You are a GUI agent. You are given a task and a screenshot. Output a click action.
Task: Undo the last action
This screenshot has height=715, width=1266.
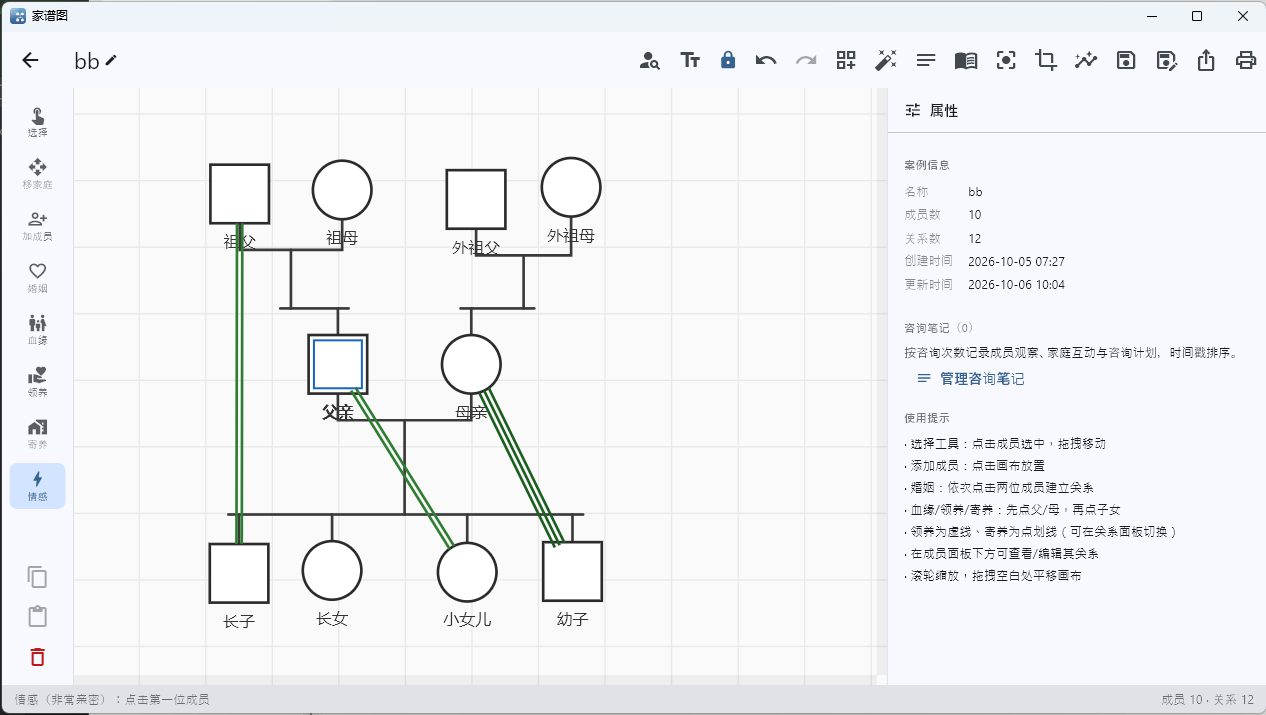[x=766, y=60]
